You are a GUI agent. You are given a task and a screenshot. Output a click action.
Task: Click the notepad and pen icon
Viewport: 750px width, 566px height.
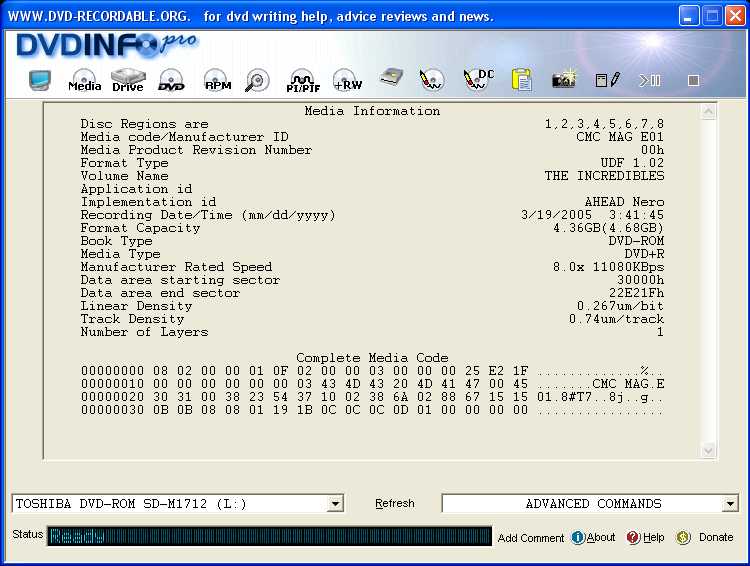click(607, 79)
